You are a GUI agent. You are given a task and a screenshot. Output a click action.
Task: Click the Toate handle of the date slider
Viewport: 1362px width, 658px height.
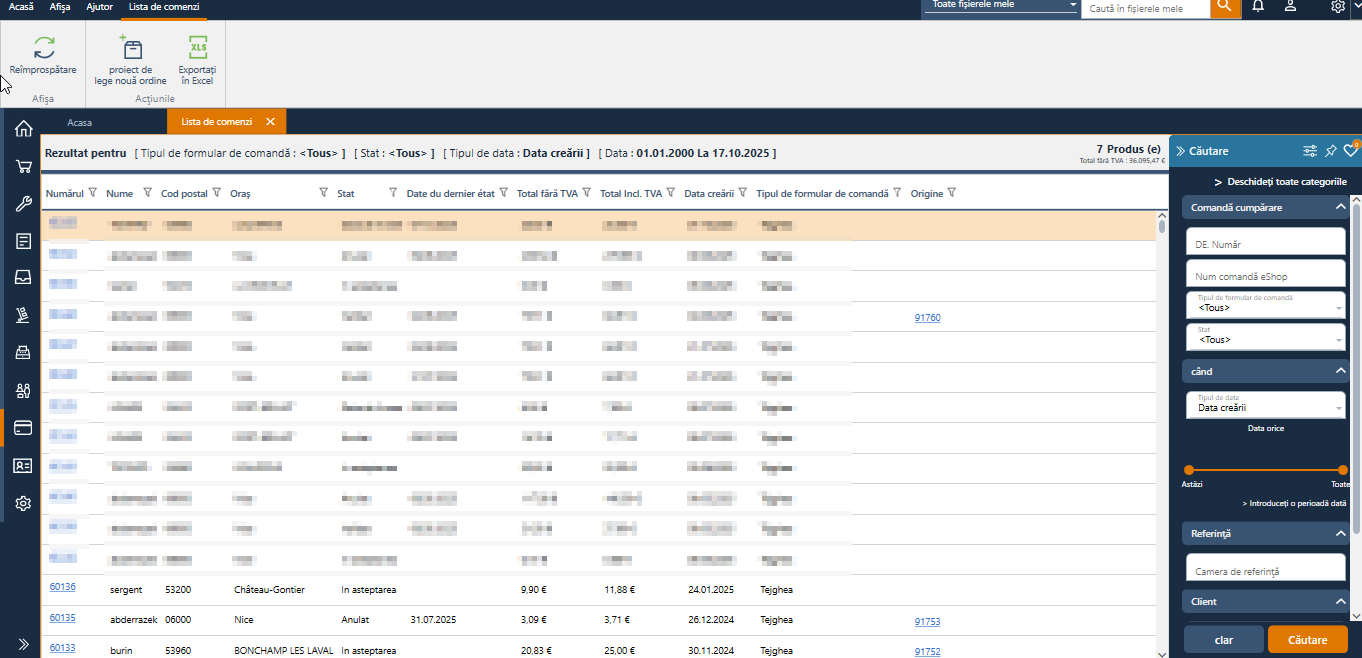(x=1343, y=470)
